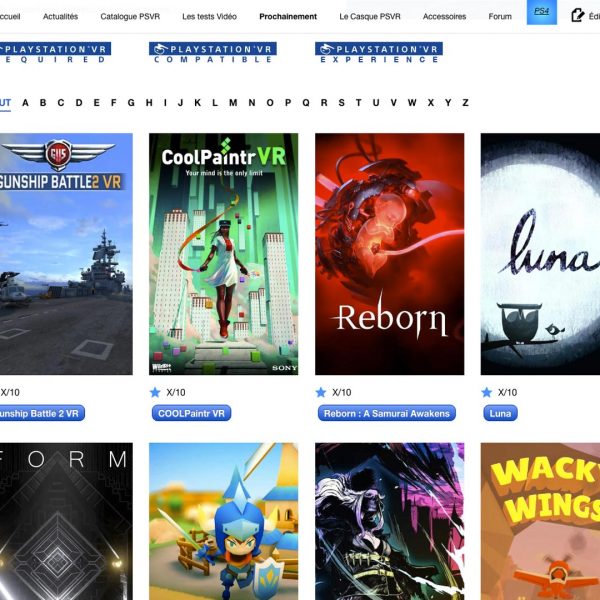Click X/10 rating under Gunship Battle
The image size is (600, 600).
tap(10, 392)
